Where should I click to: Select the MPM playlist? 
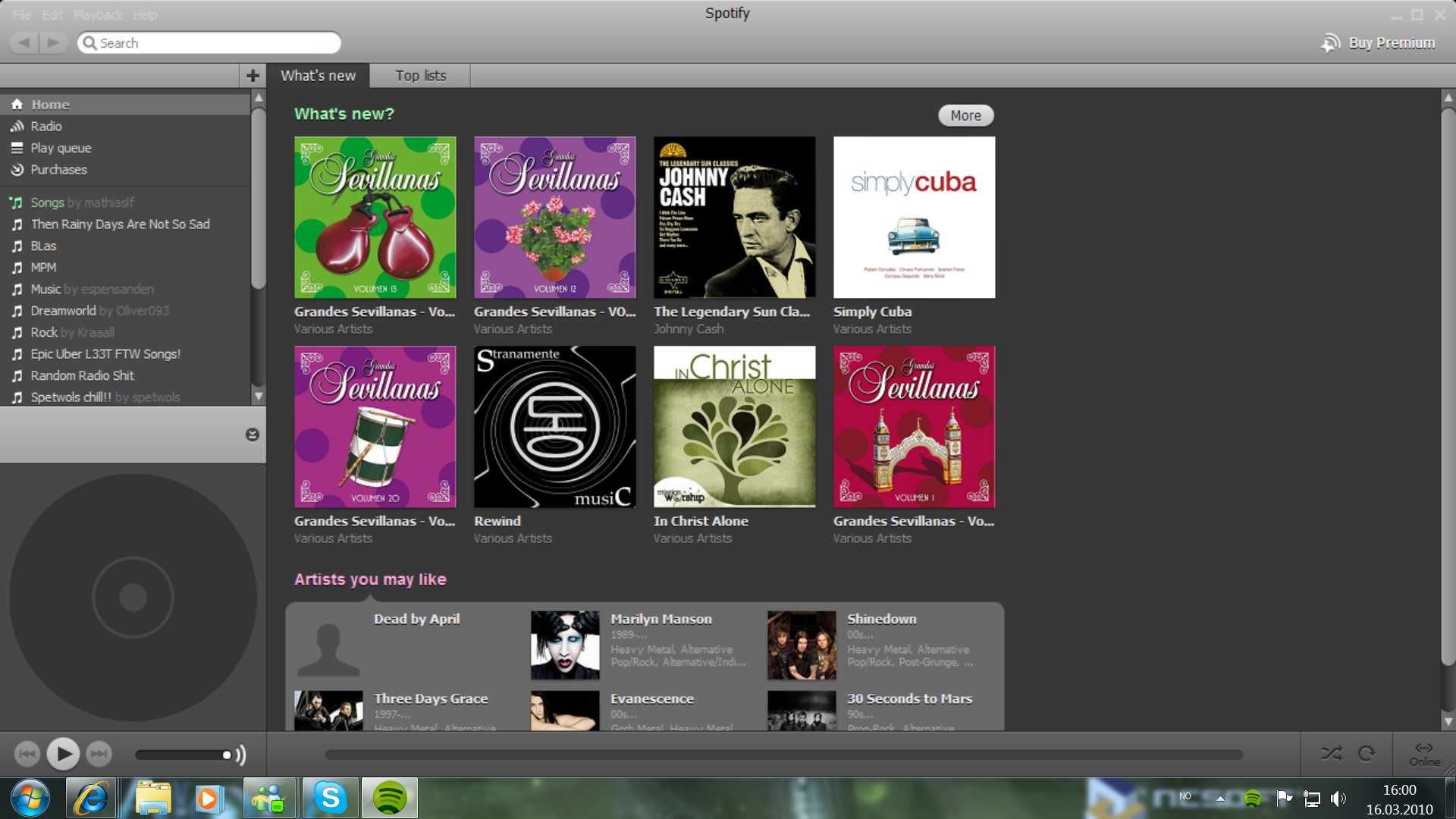click(x=125, y=268)
